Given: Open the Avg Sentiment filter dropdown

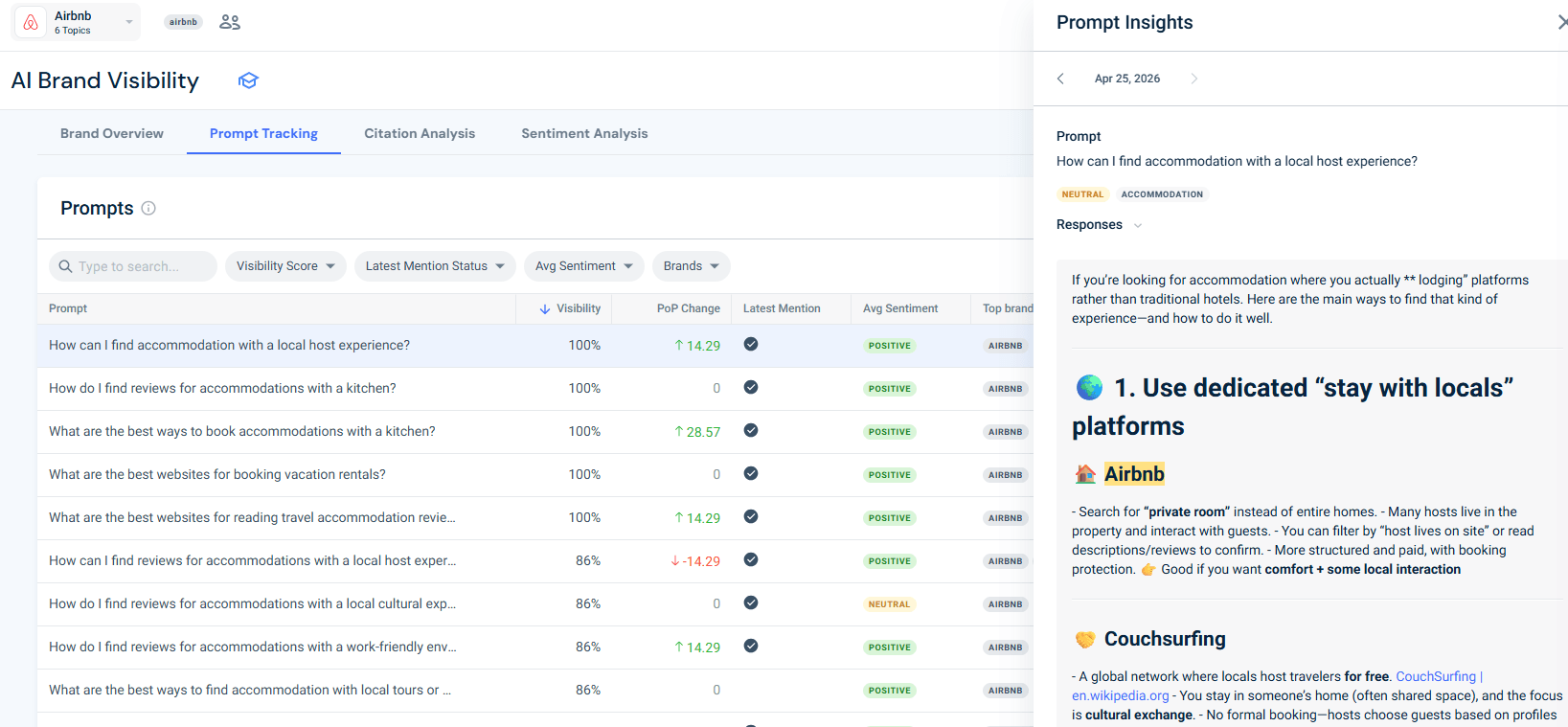Looking at the screenshot, I should (x=583, y=266).
